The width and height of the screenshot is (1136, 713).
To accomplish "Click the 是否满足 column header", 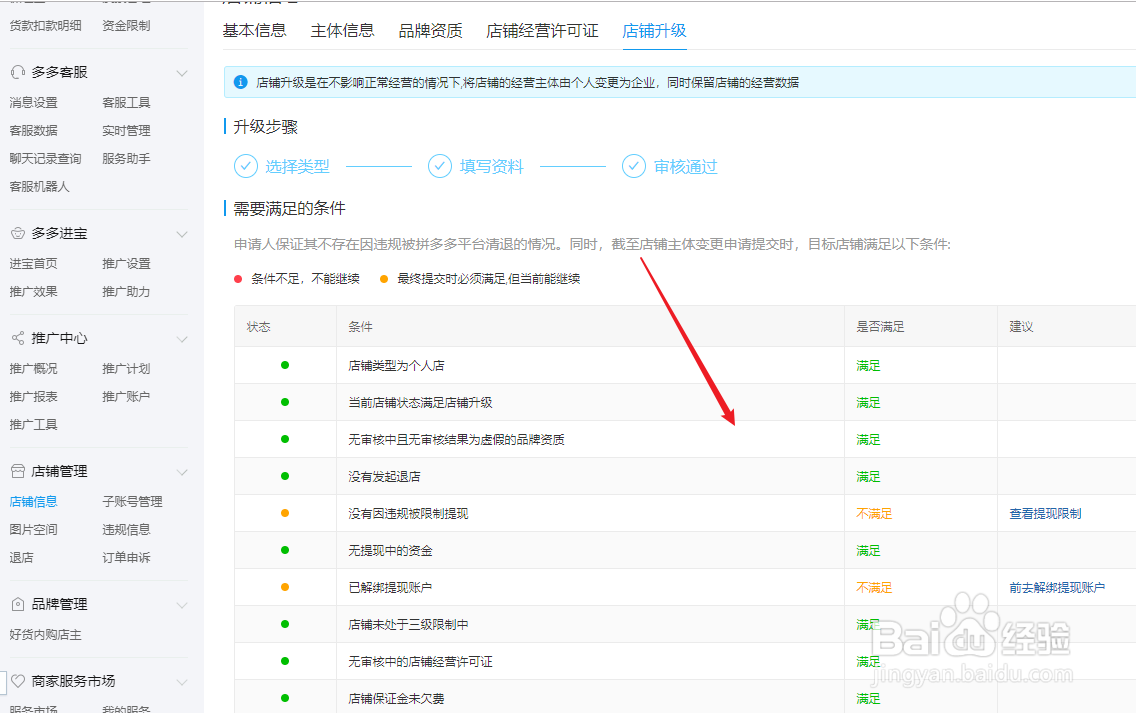I will (880, 327).
